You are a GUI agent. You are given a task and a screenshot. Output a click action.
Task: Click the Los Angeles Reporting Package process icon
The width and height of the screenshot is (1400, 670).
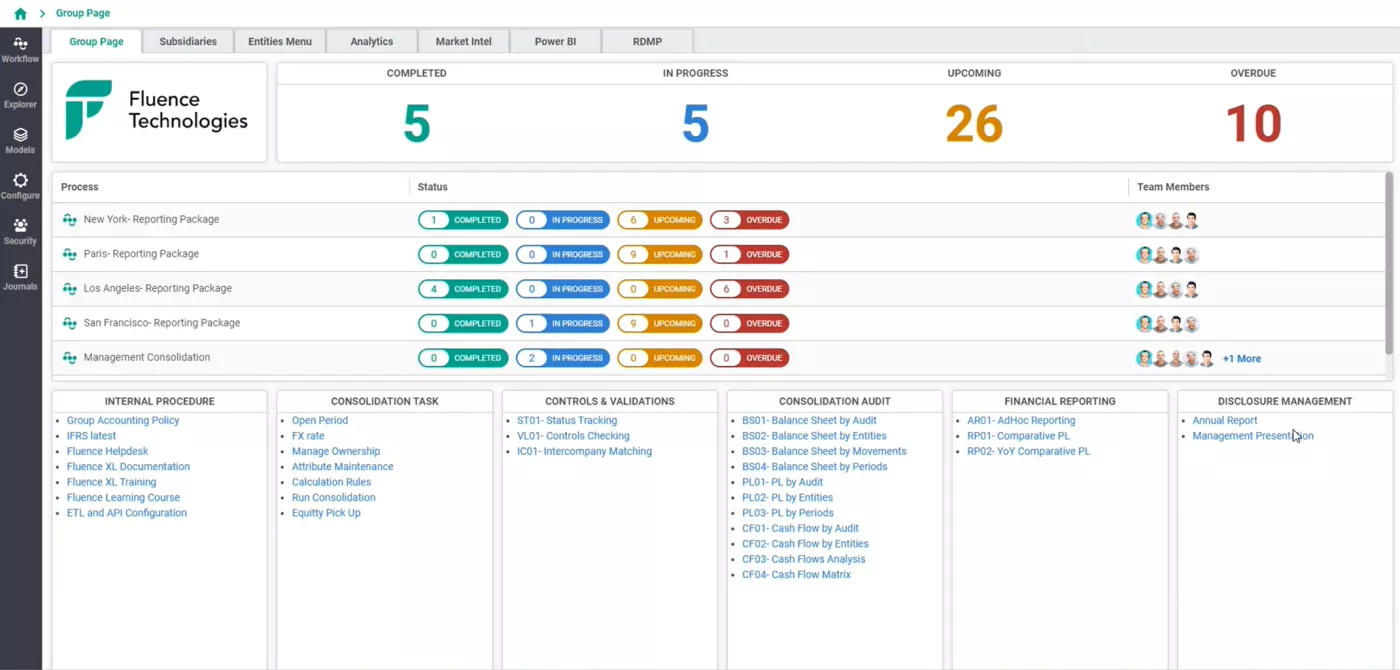tap(70, 289)
